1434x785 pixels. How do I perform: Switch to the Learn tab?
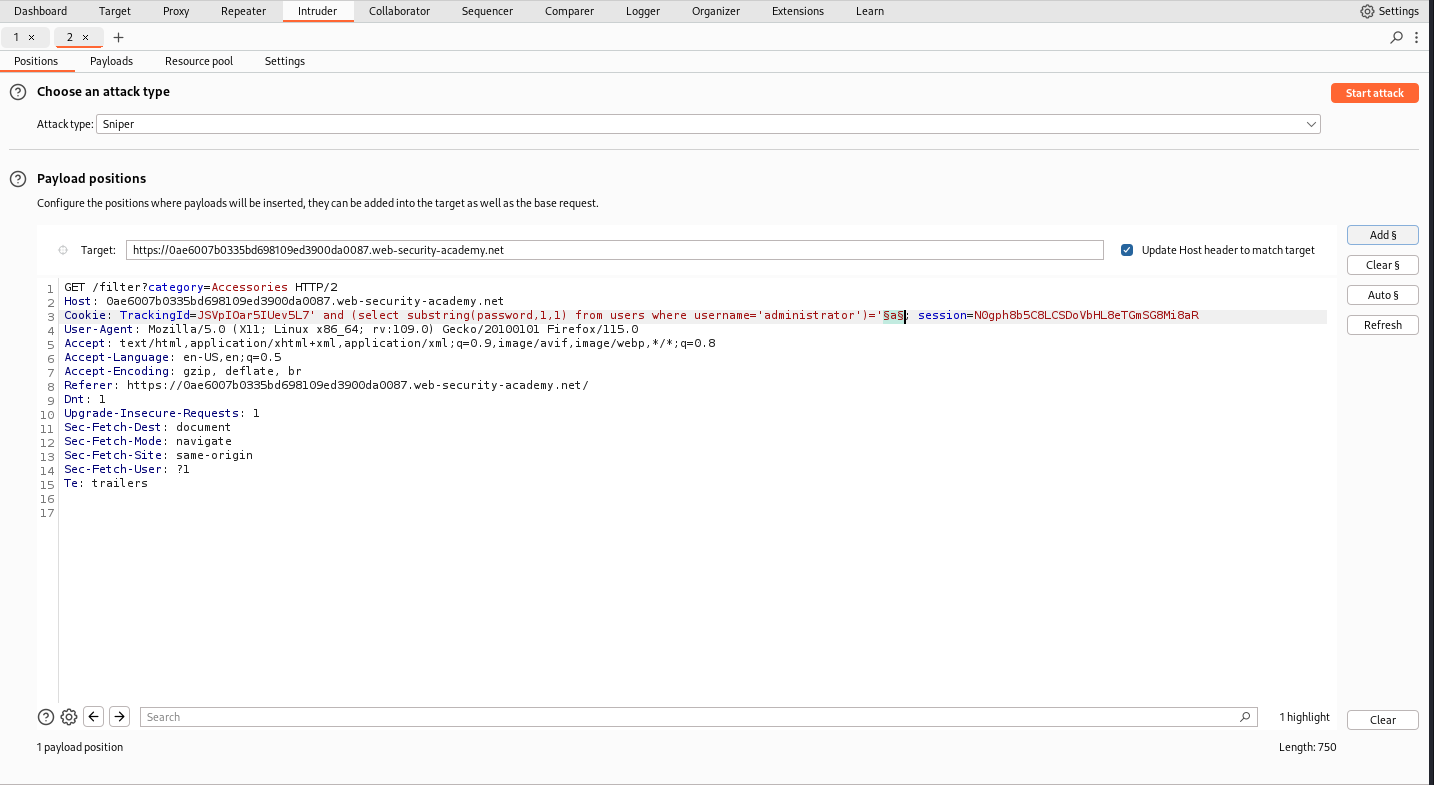pyautogui.click(x=870, y=11)
